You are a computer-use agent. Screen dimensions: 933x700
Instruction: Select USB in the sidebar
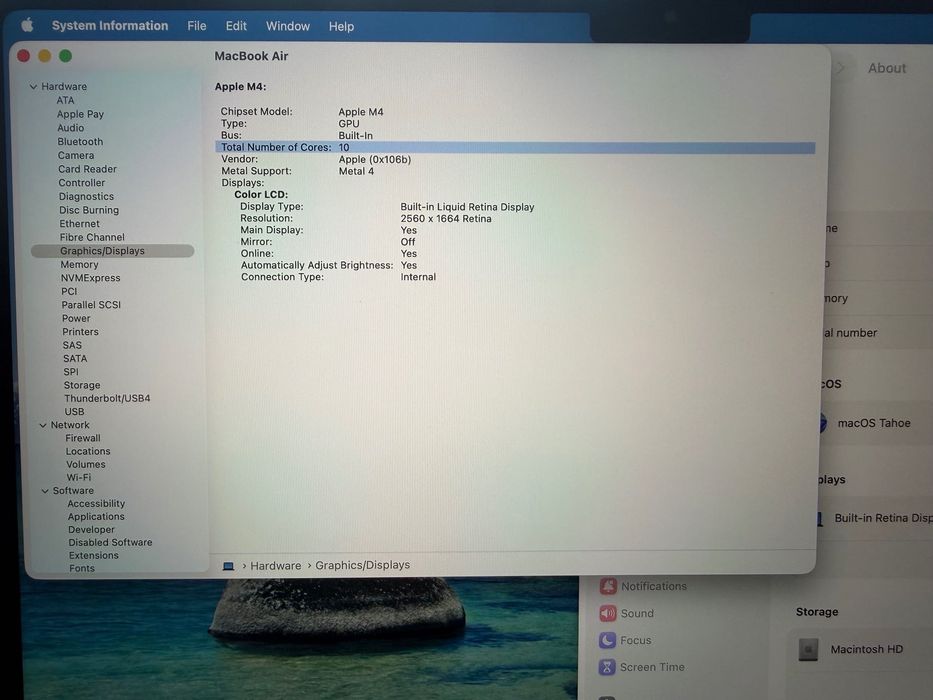pos(74,411)
